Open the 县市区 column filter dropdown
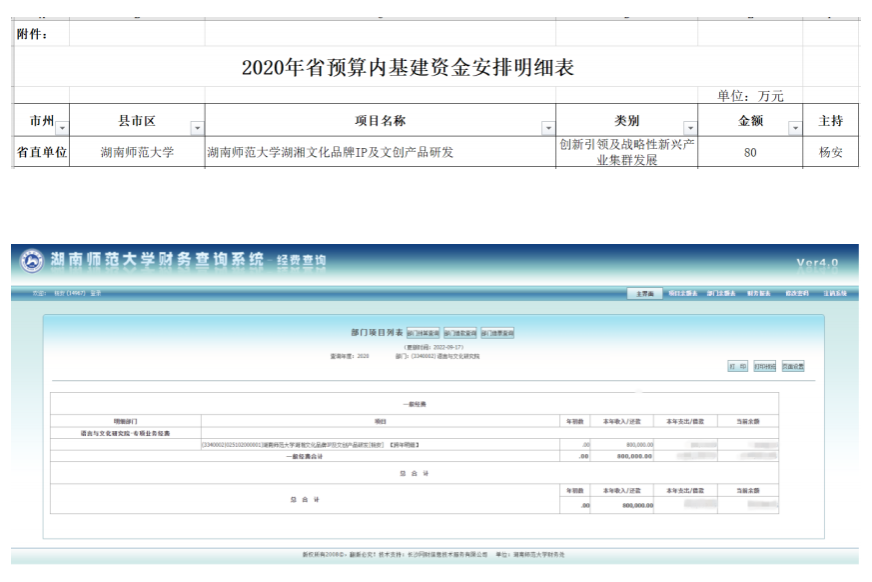The image size is (872, 582). tap(197, 128)
